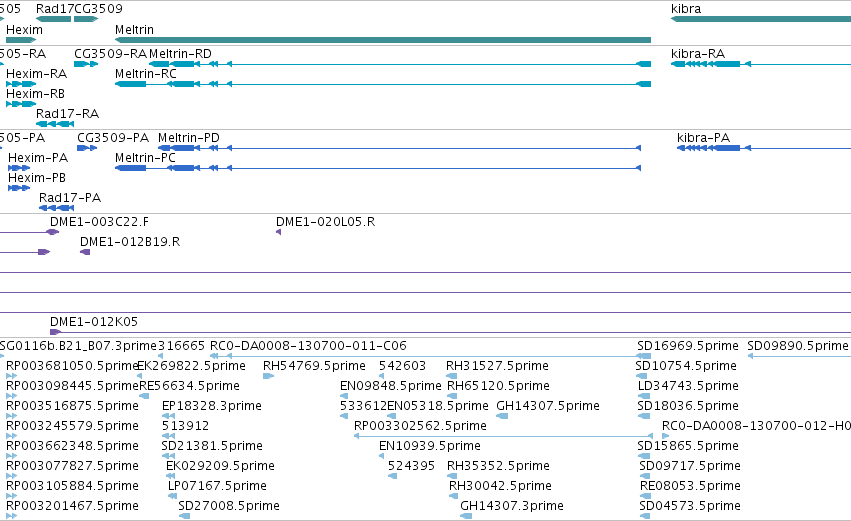Click EST EK029209.5prime
Screen dimensions: 851x521
(x=220, y=466)
